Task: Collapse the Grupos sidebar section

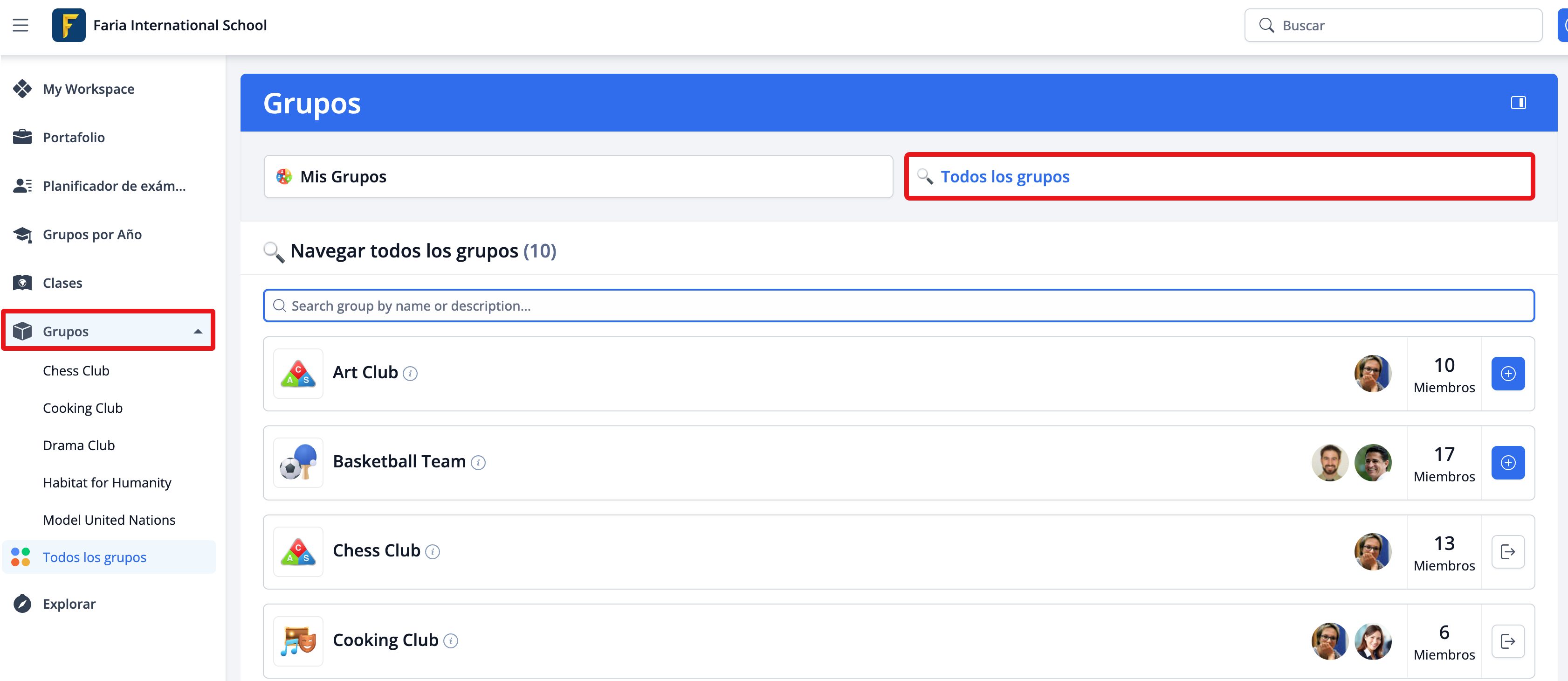Action: pyautogui.click(x=198, y=331)
